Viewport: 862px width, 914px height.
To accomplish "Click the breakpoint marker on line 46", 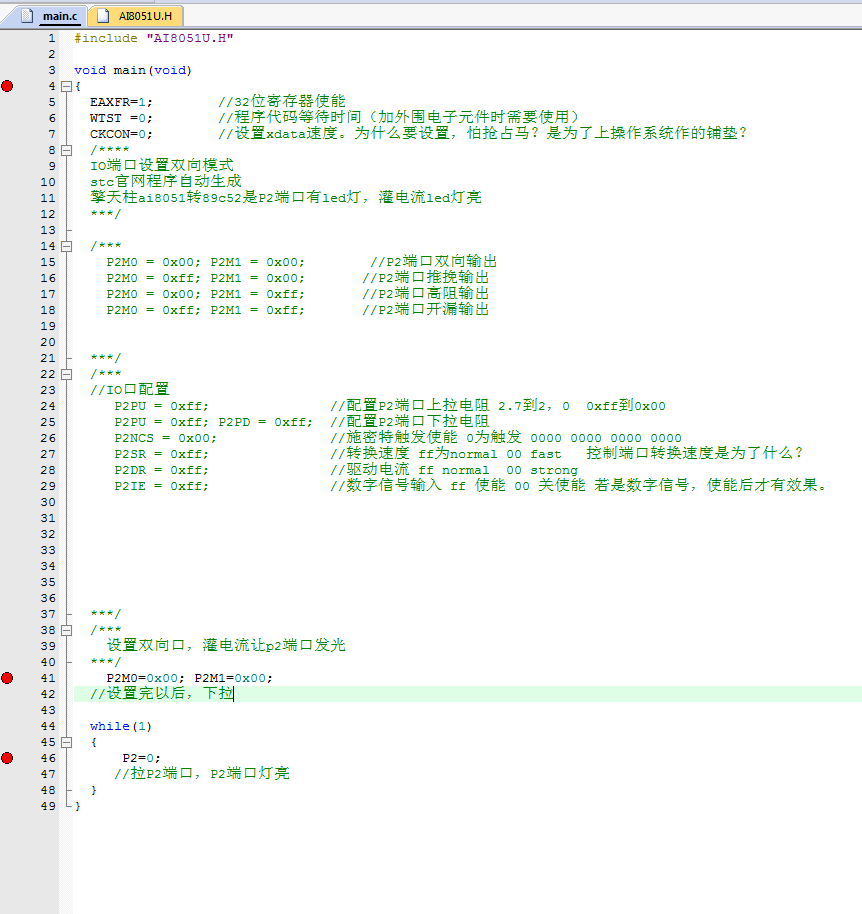I will point(8,758).
